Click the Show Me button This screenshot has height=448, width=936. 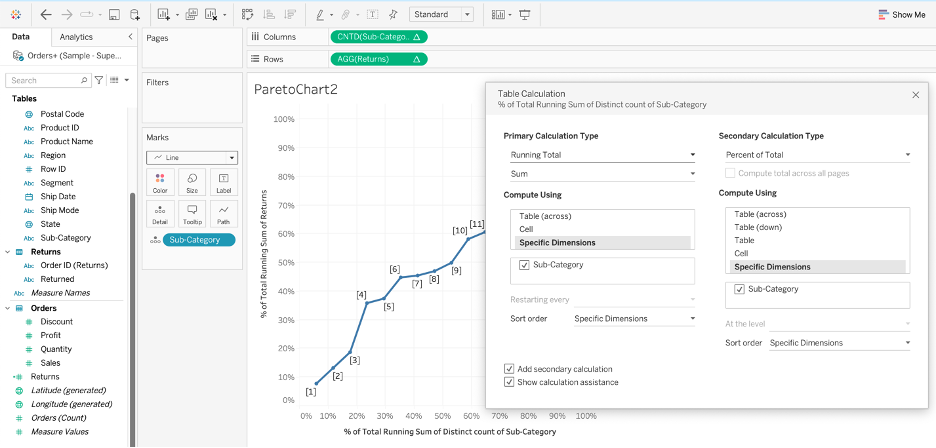pyautogui.click(x=901, y=15)
